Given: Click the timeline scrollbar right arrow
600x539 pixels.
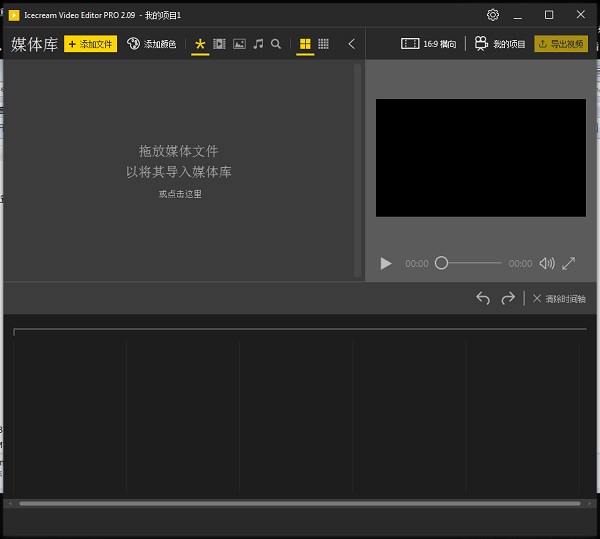Looking at the screenshot, I should pos(589,504).
